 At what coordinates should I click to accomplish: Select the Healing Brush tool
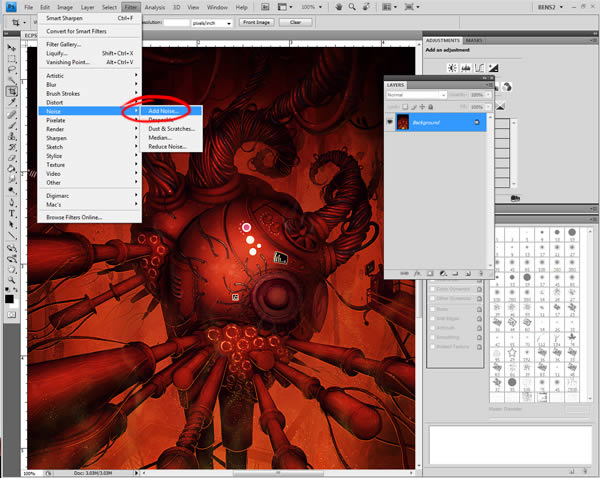coord(12,114)
